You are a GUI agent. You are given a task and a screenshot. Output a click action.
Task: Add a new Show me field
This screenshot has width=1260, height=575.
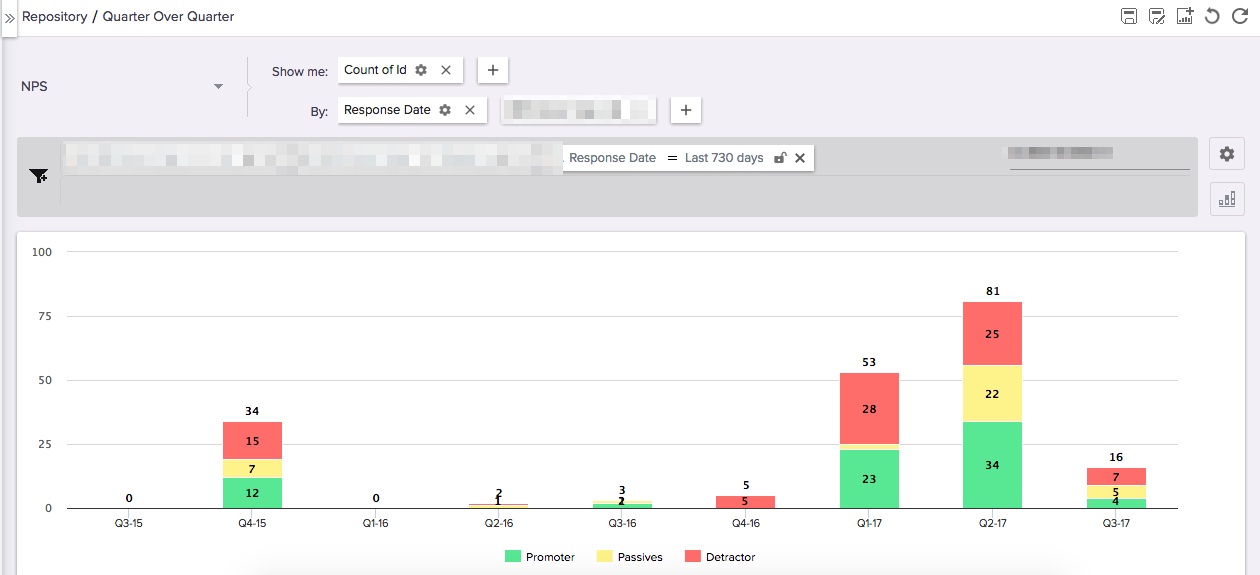[493, 70]
